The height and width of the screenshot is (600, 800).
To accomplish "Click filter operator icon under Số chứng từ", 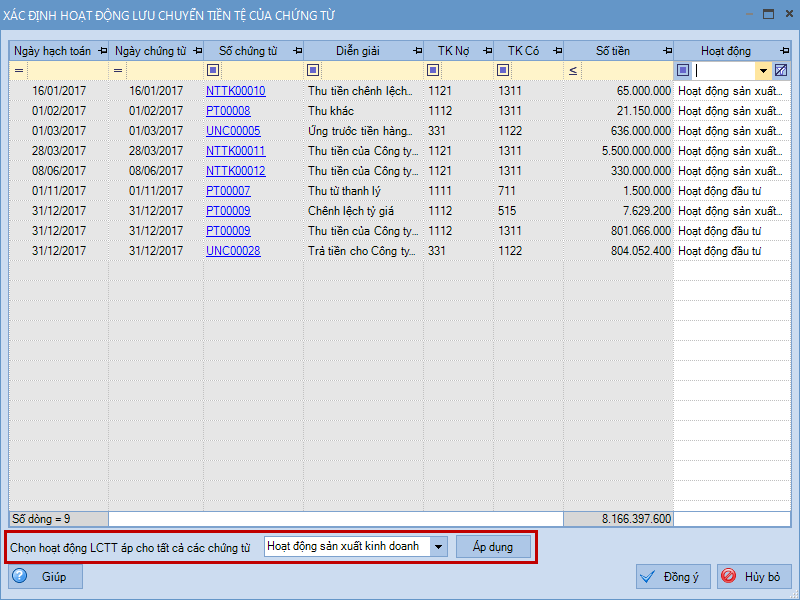I will coord(213,70).
